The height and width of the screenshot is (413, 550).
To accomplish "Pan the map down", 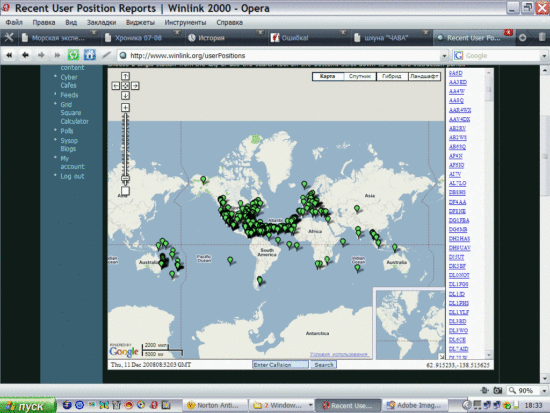I will click(x=125, y=95).
